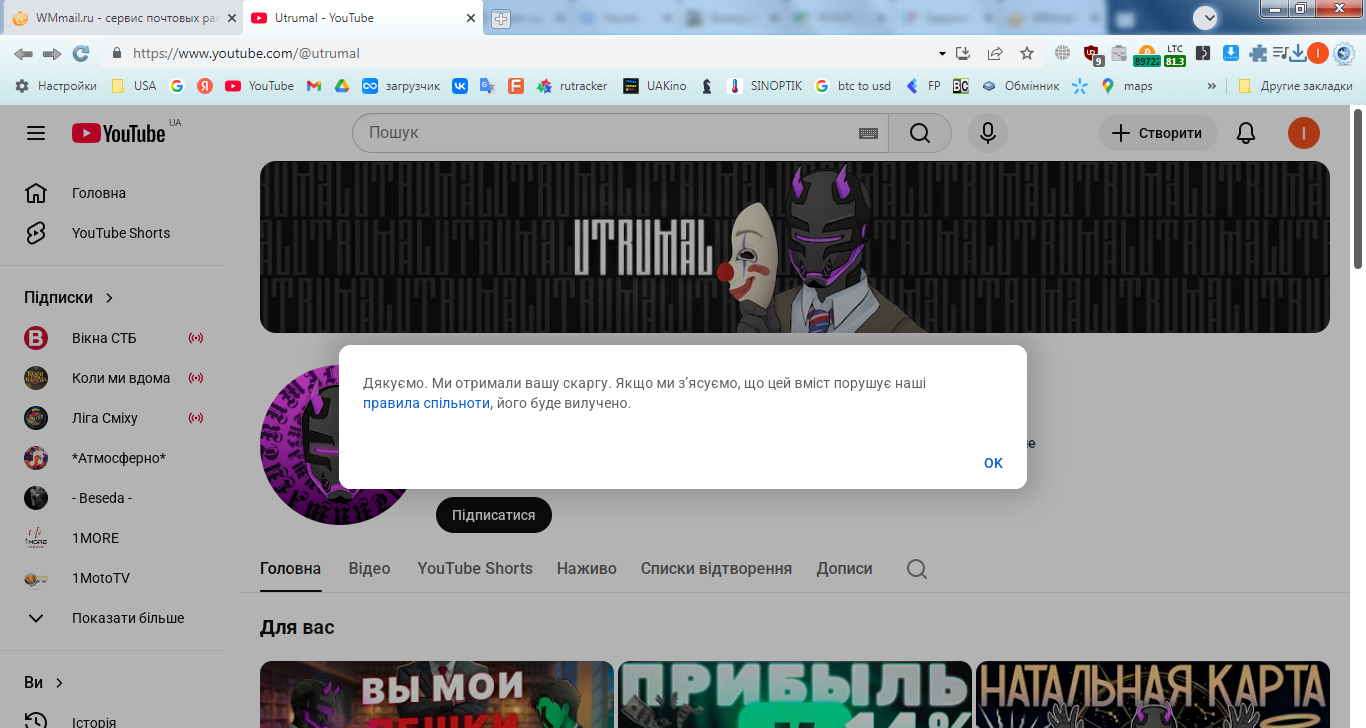
Task: Go forward in browser history
Action: (52, 53)
